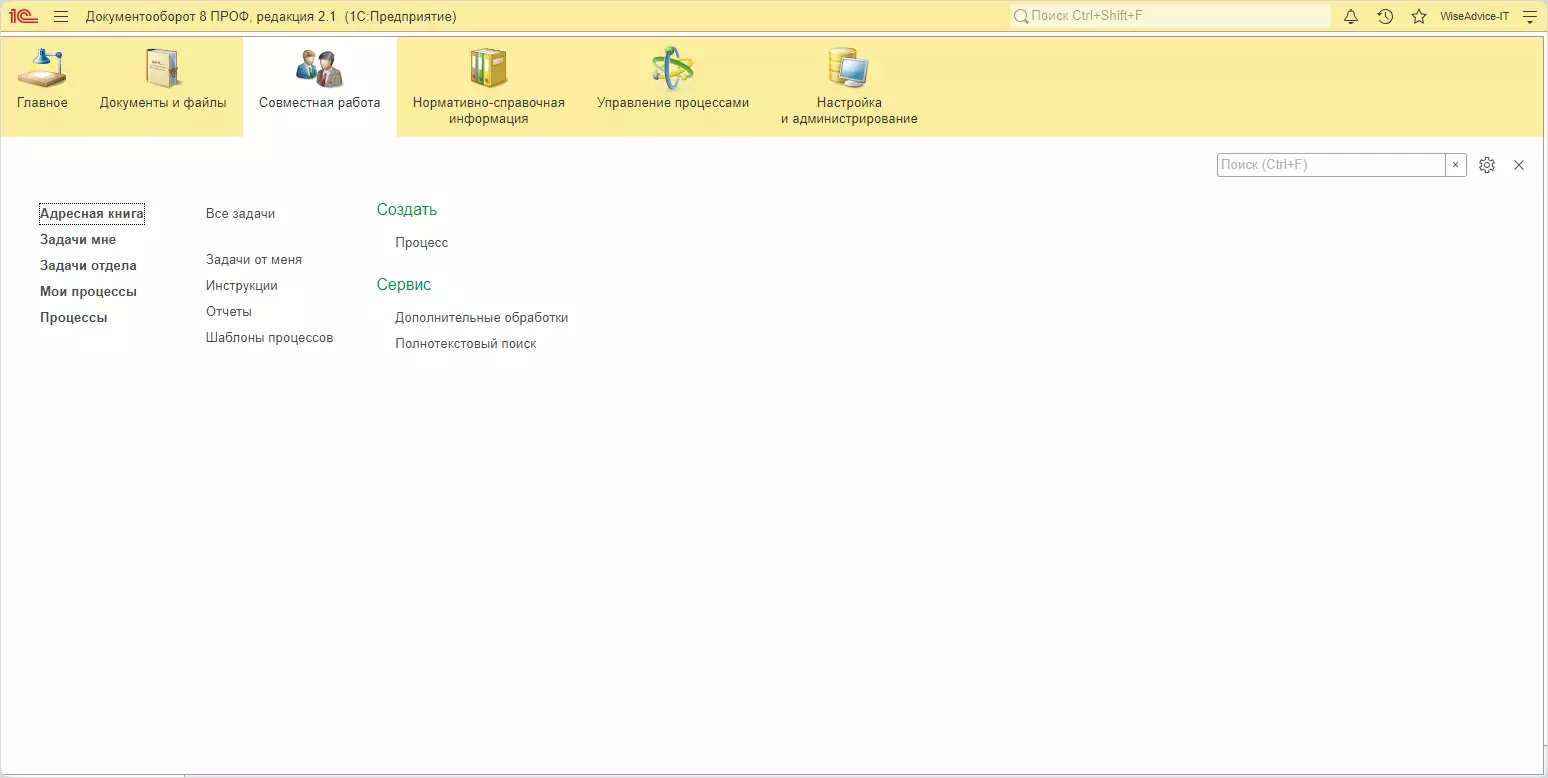The height and width of the screenshot is (778, 1548).
Task: Open Все задачи
Action: click(x=240, y=214)
